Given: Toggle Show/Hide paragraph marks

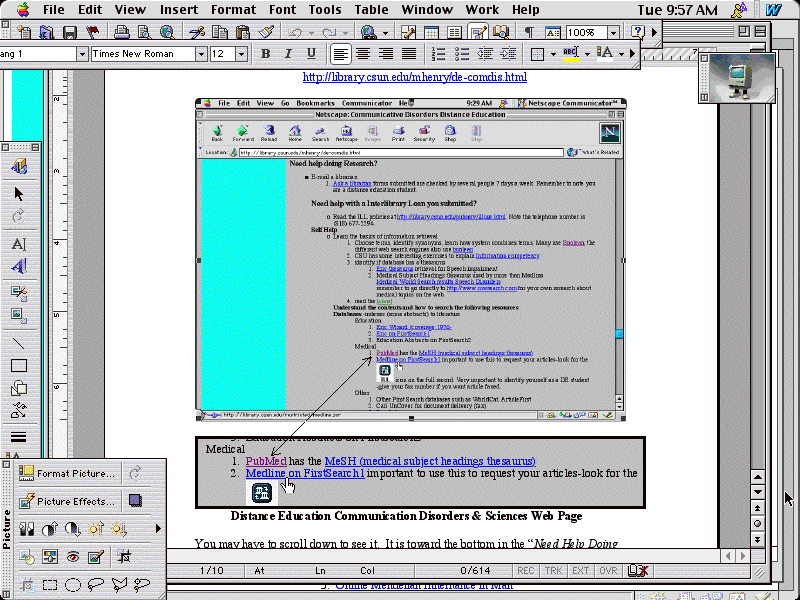Looking at the screenshot, I should (x=530, y=32).
